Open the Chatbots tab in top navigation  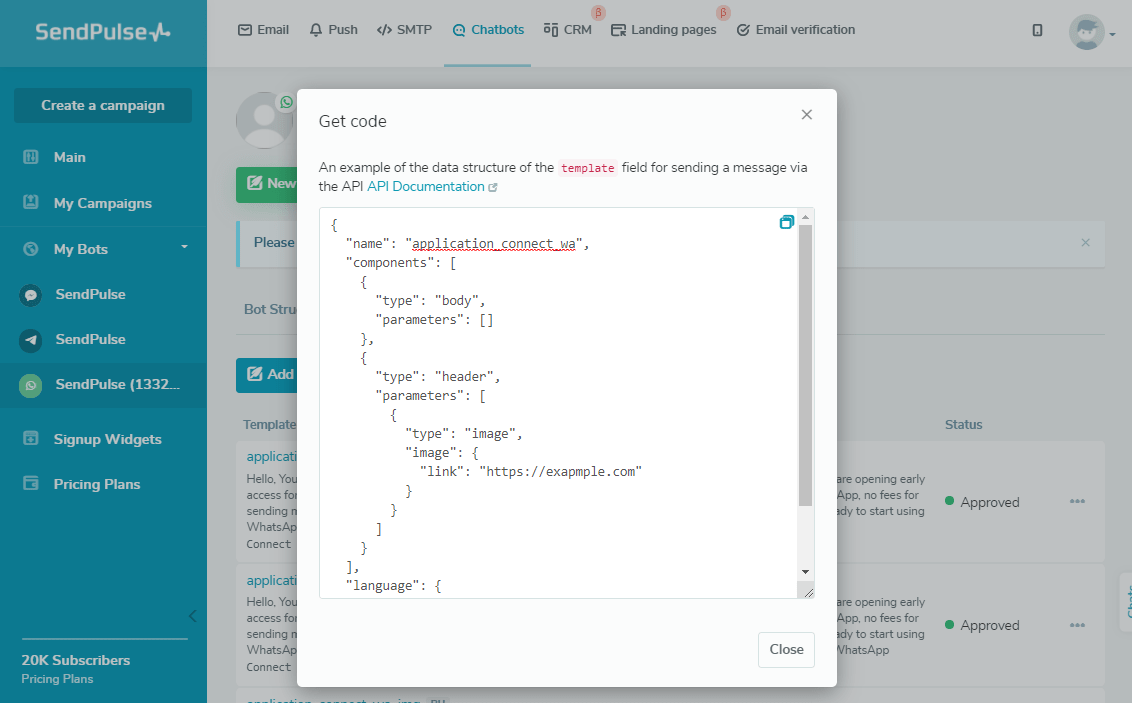[488, 30]
